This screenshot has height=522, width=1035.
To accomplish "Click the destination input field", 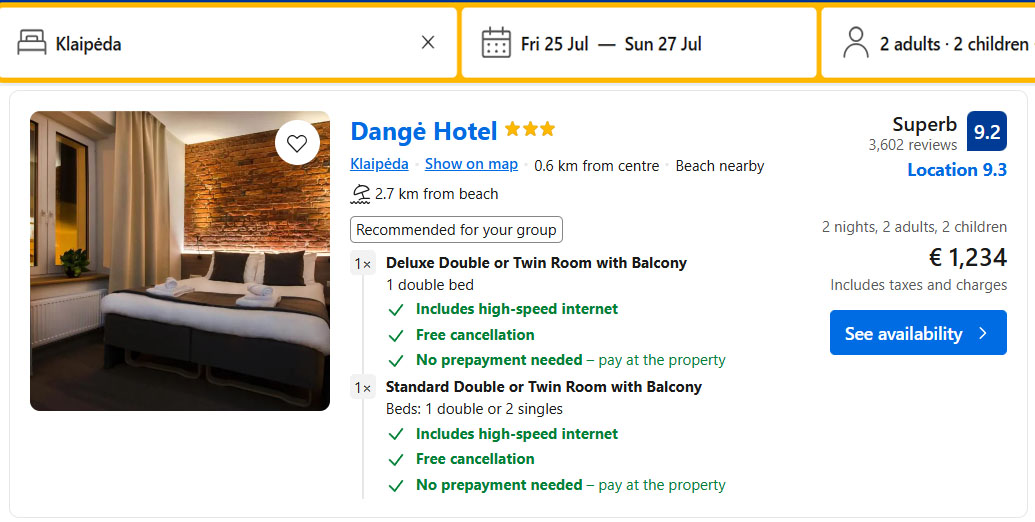I will pos(230,44).
